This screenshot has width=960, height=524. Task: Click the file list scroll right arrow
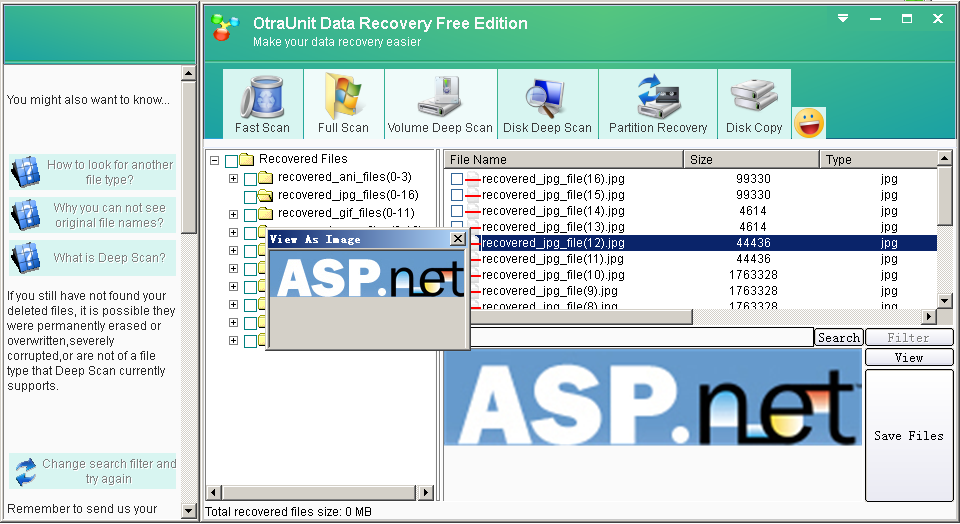[x=929, y=316]
